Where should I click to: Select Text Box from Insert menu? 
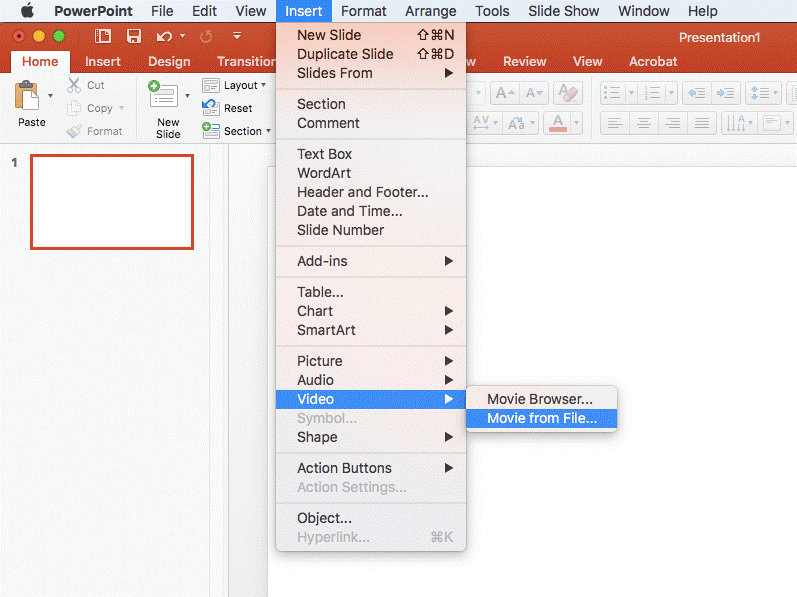(x=324, y=154)
